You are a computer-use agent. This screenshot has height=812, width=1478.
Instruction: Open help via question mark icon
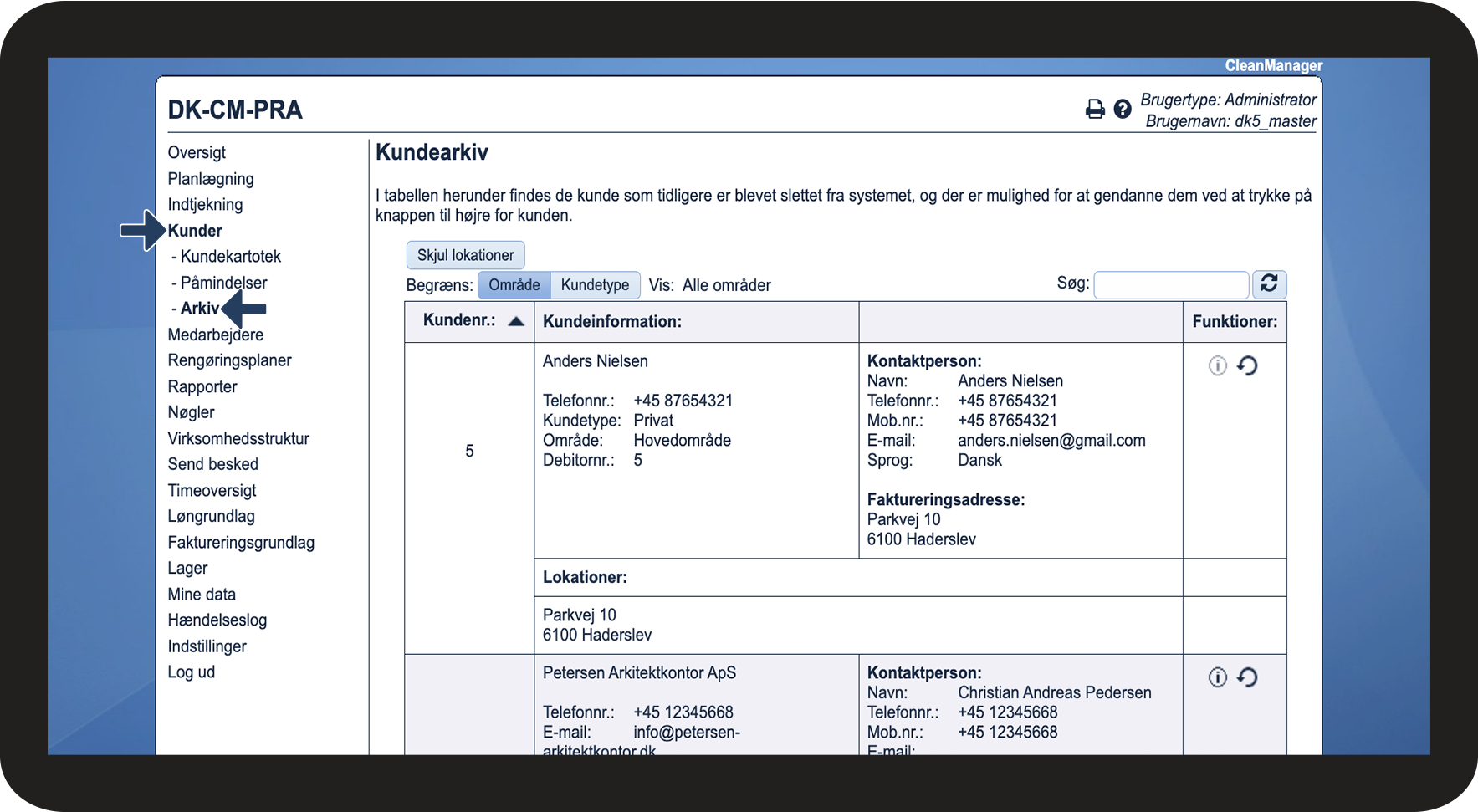[1123, 110]
